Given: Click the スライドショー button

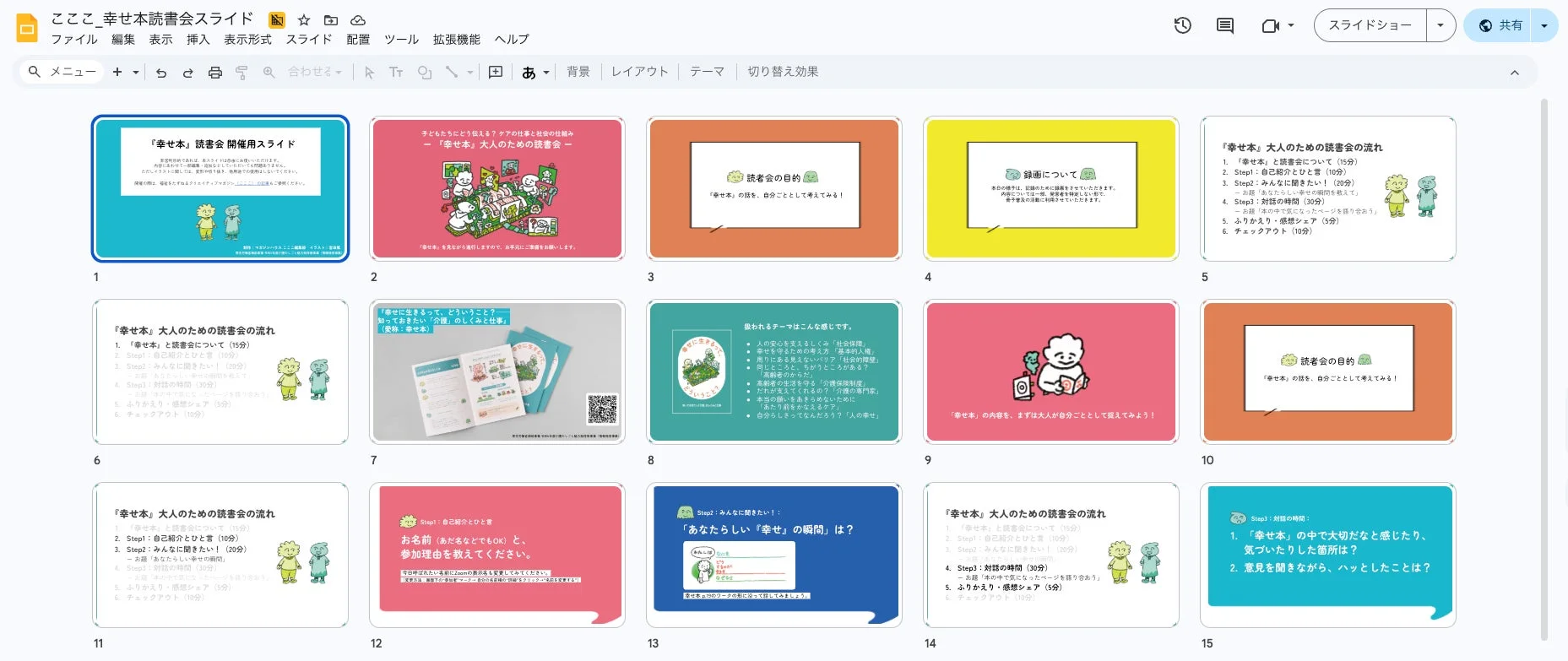Looking at the screenshot, I should [1370, 25].
